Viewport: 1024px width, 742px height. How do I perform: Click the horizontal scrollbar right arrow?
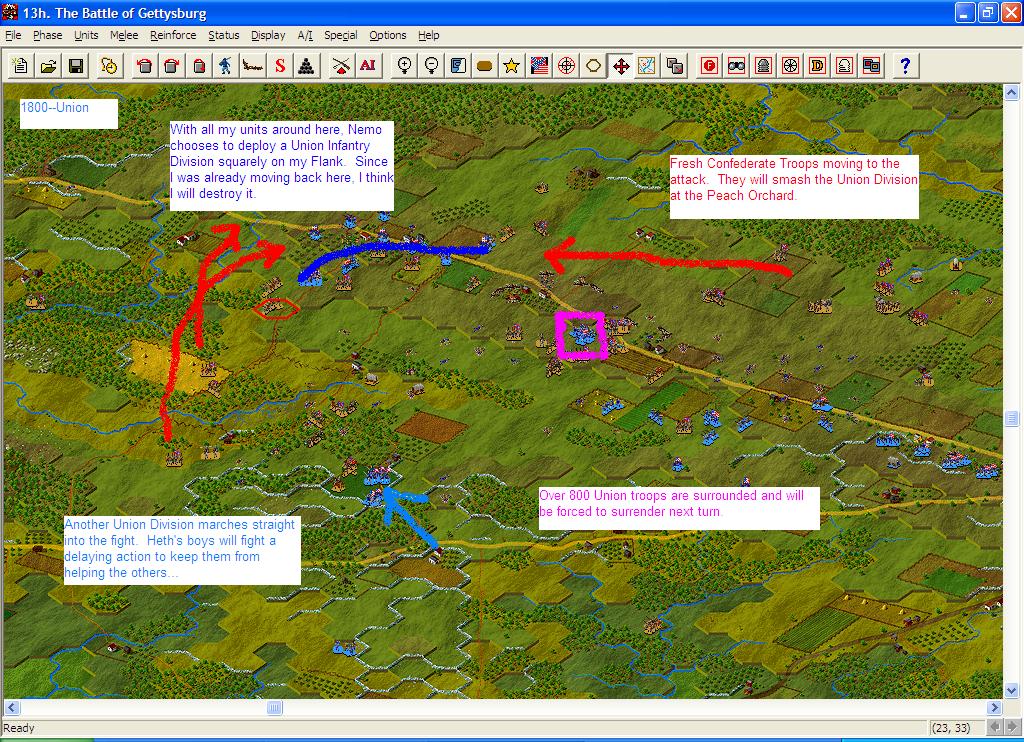click(994, 707)
